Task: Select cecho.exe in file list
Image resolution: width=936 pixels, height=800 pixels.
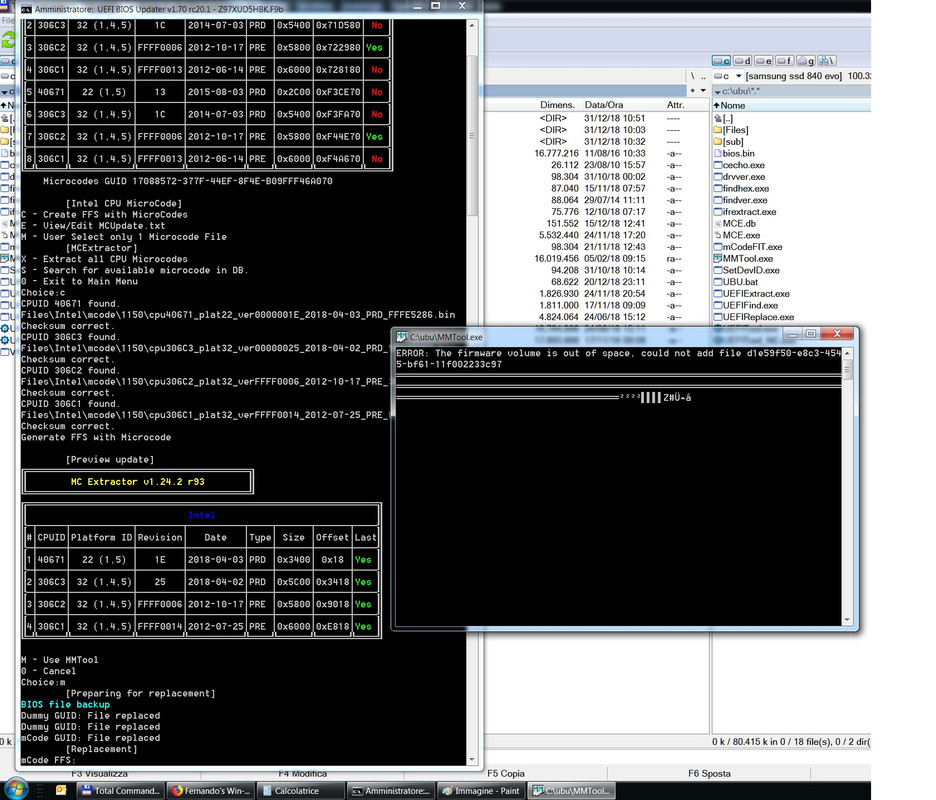Action: coord(739,165)
